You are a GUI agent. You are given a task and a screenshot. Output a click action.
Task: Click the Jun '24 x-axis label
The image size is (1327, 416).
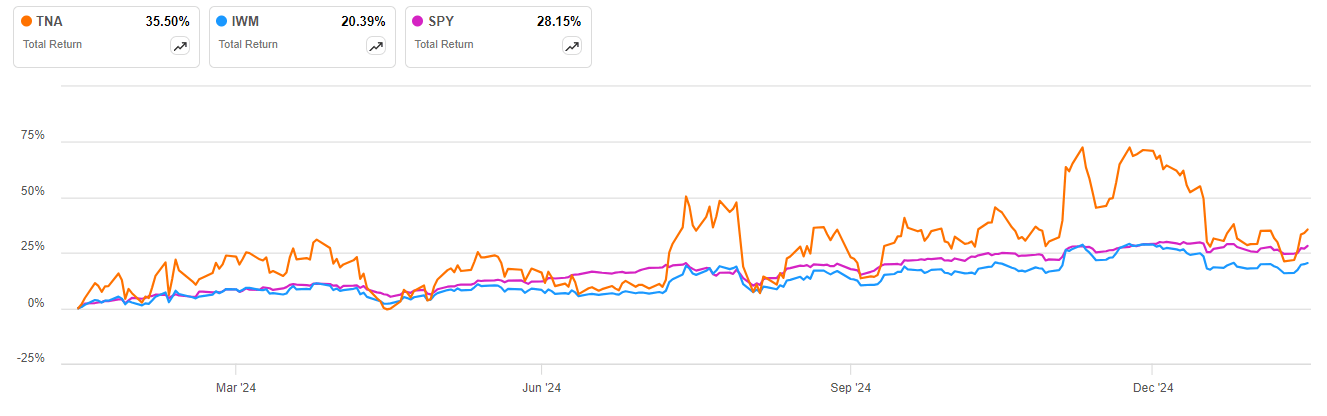(x=541, y=387)
